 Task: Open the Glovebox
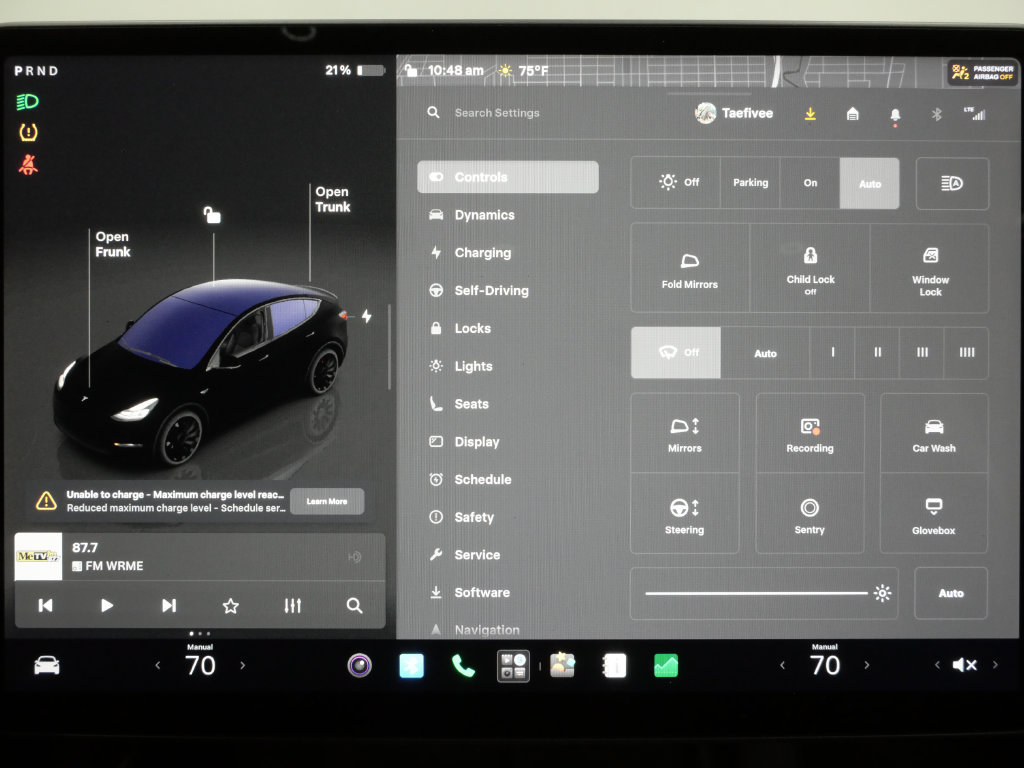(x=934, y=515)
